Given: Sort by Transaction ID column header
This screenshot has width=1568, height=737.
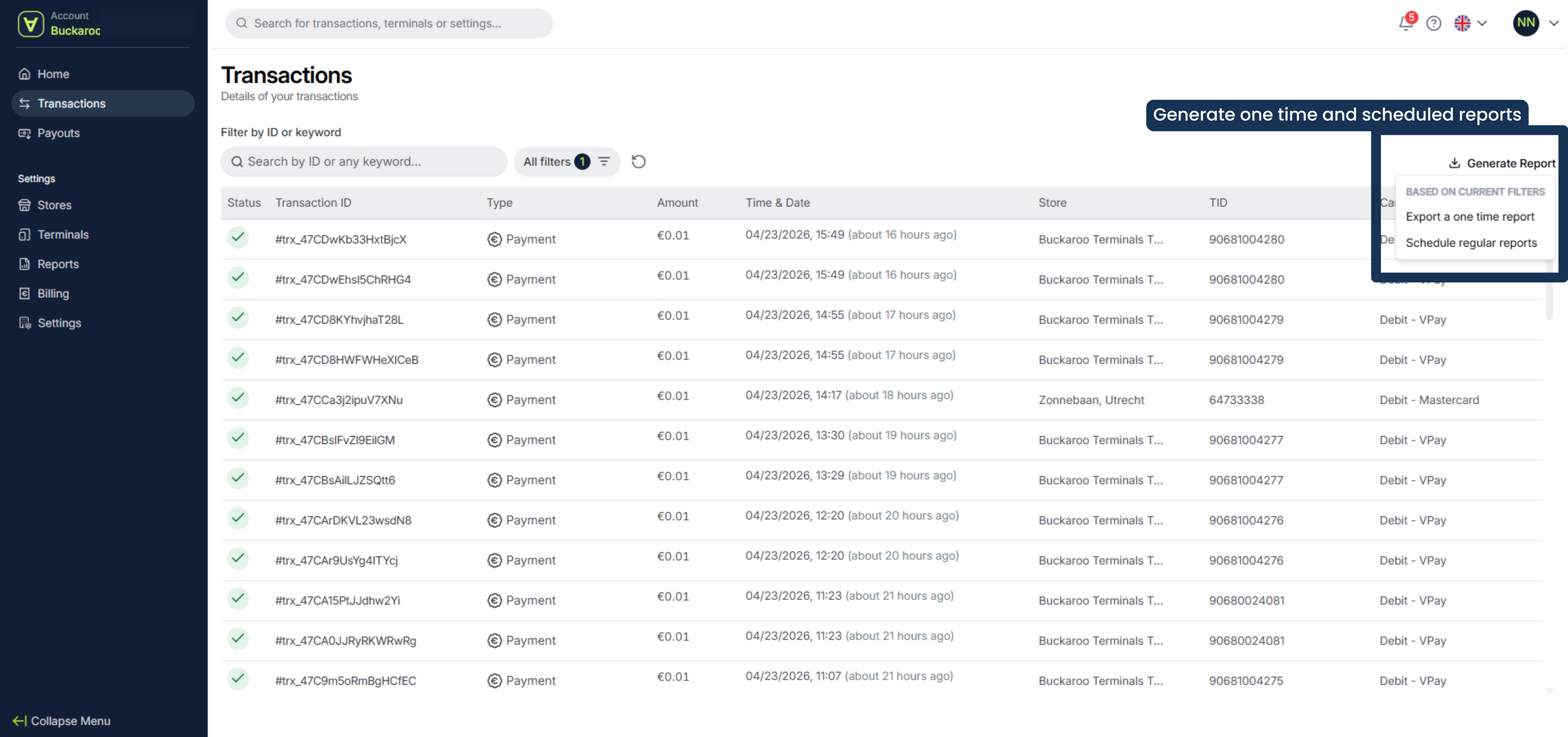Looking at the screenshot, I should click(x=313, y=203).
